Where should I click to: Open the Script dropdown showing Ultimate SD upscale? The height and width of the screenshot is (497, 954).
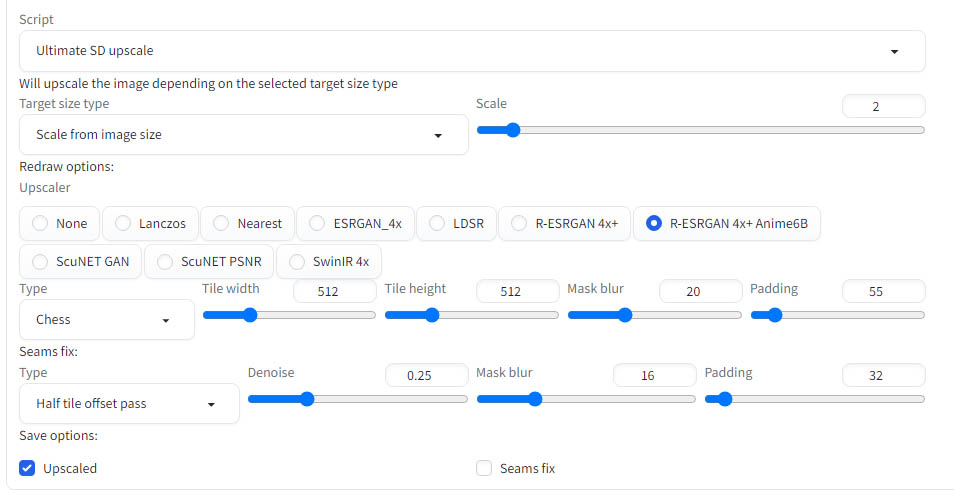[472, 51]
